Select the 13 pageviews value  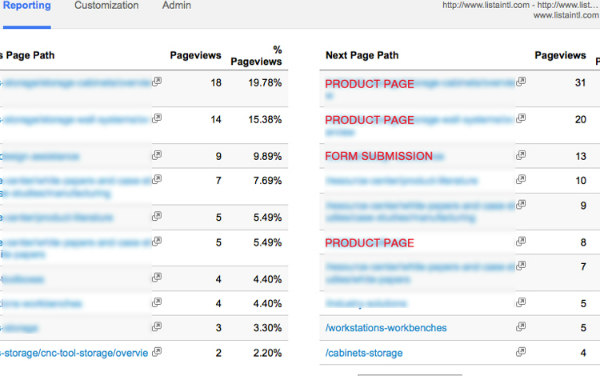click(580, 156)
